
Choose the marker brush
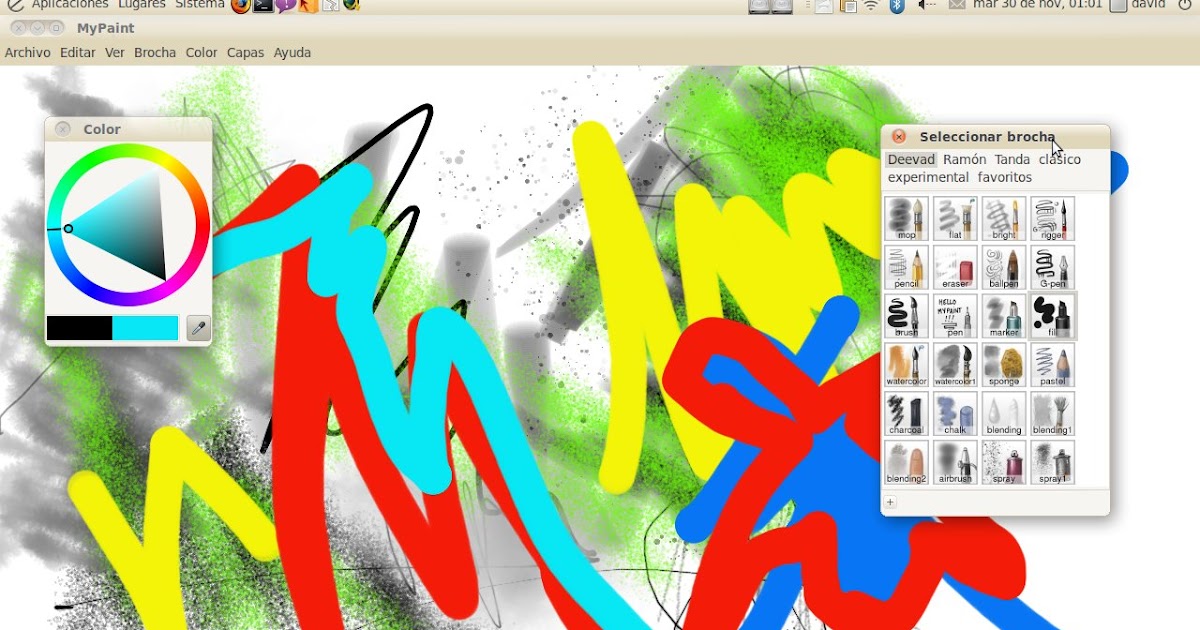1004,316
